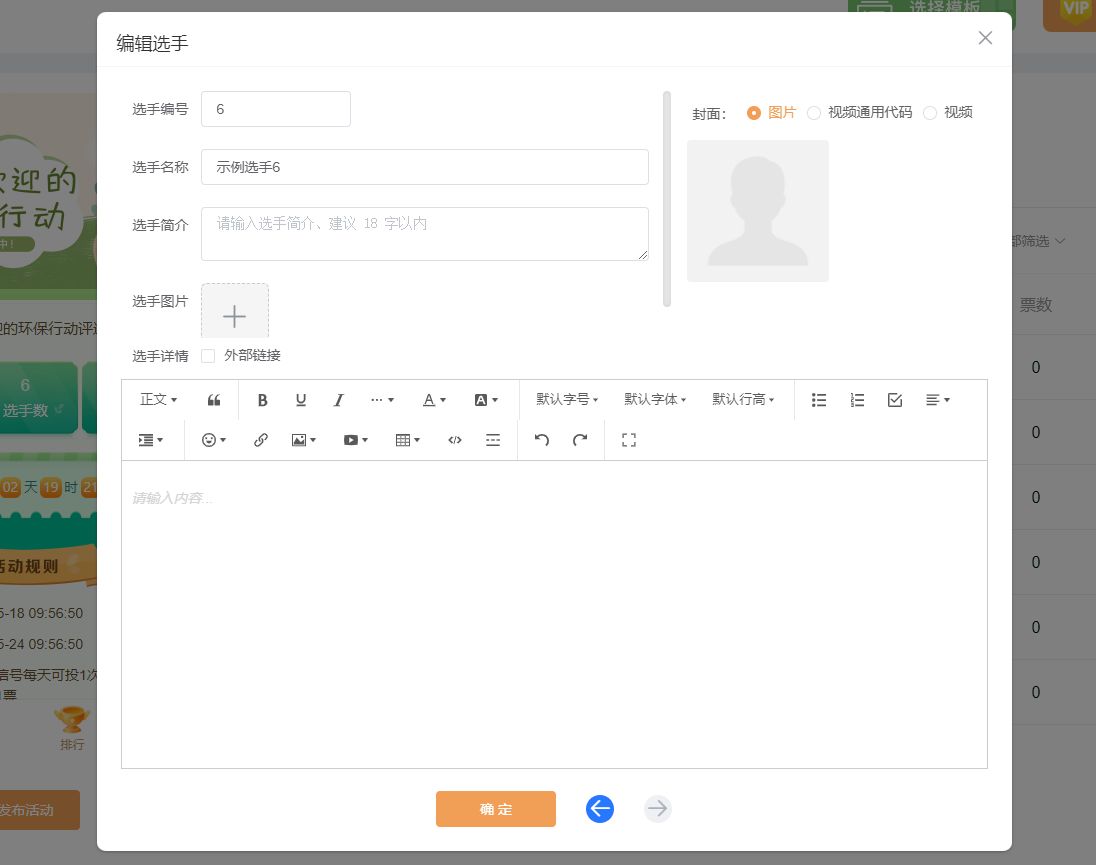Screen dimensions: 1096x865
Task: Open the emoji picker
Action: click(209, 440)
